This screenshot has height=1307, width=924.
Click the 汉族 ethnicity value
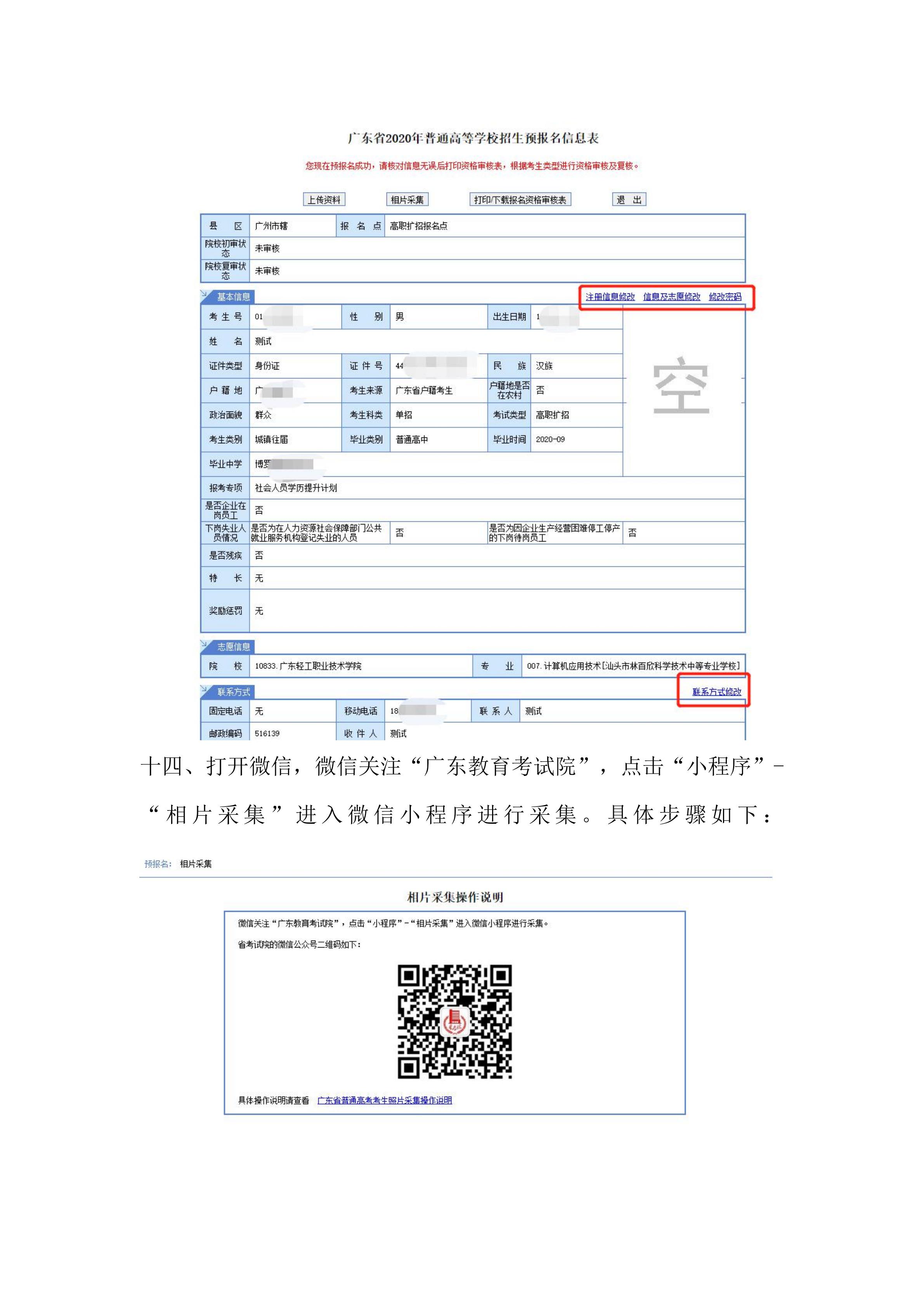[x=544, y=365]
